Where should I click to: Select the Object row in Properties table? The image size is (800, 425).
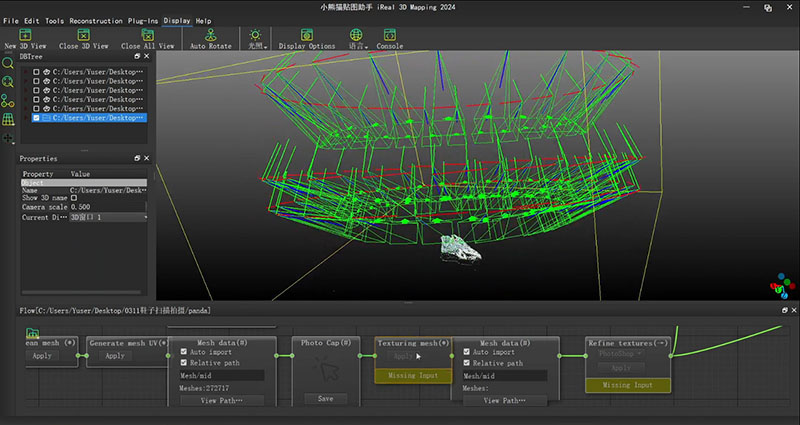pos(84,183)
